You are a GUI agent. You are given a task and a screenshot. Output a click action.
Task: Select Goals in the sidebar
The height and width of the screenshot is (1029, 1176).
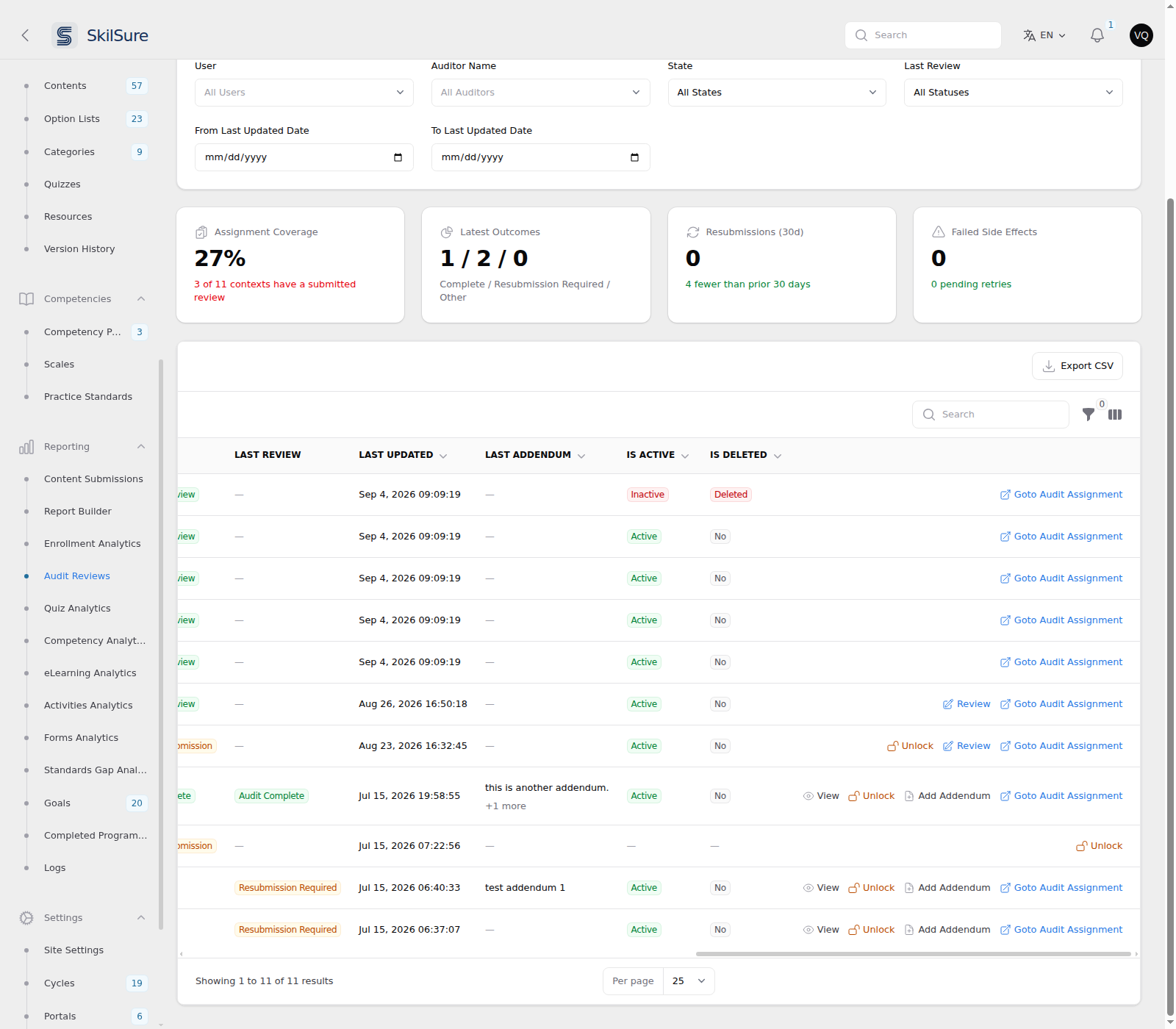tap(57, 803)
